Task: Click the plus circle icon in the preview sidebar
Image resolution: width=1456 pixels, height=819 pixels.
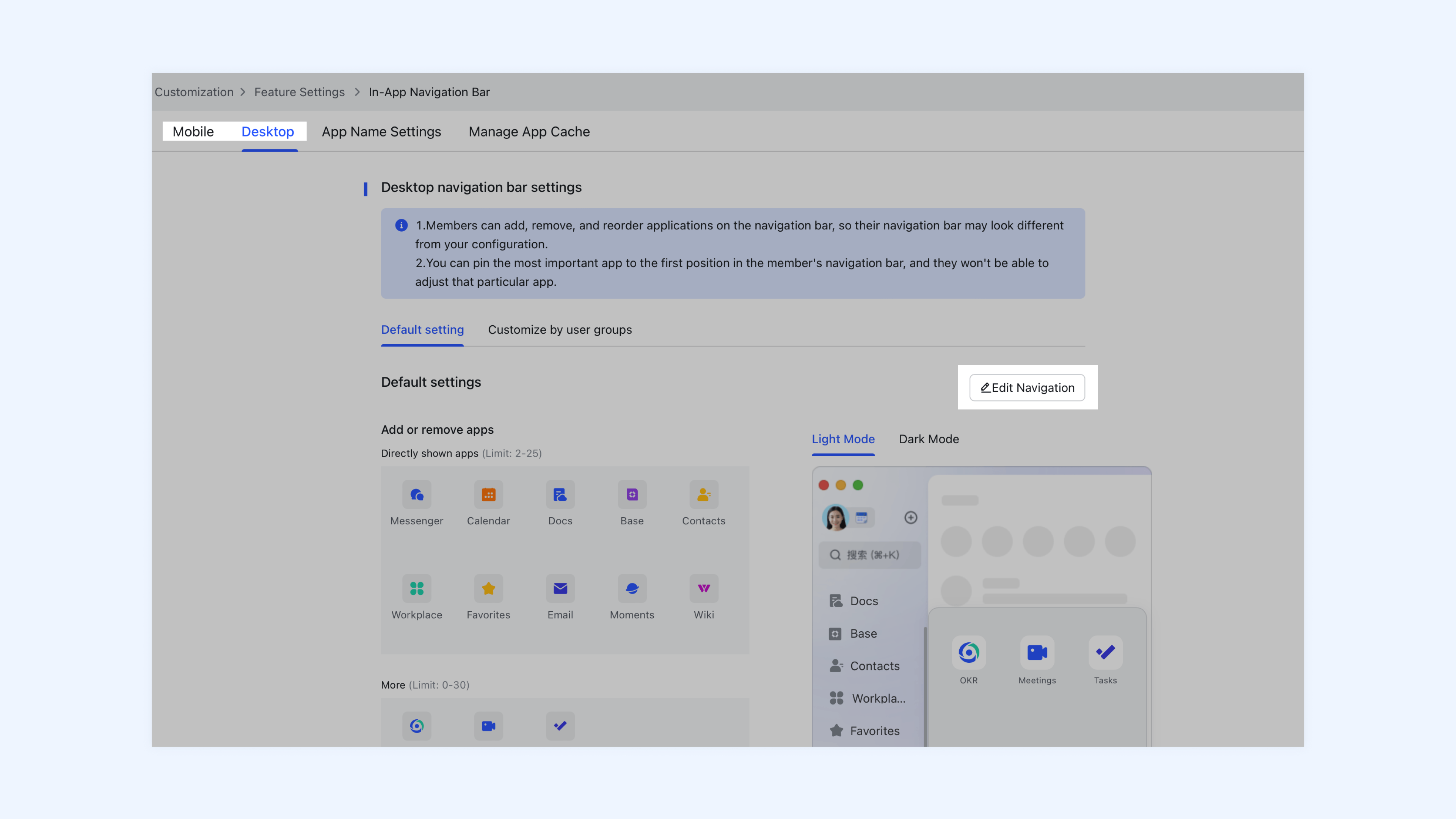Action: tap(910, 517)
